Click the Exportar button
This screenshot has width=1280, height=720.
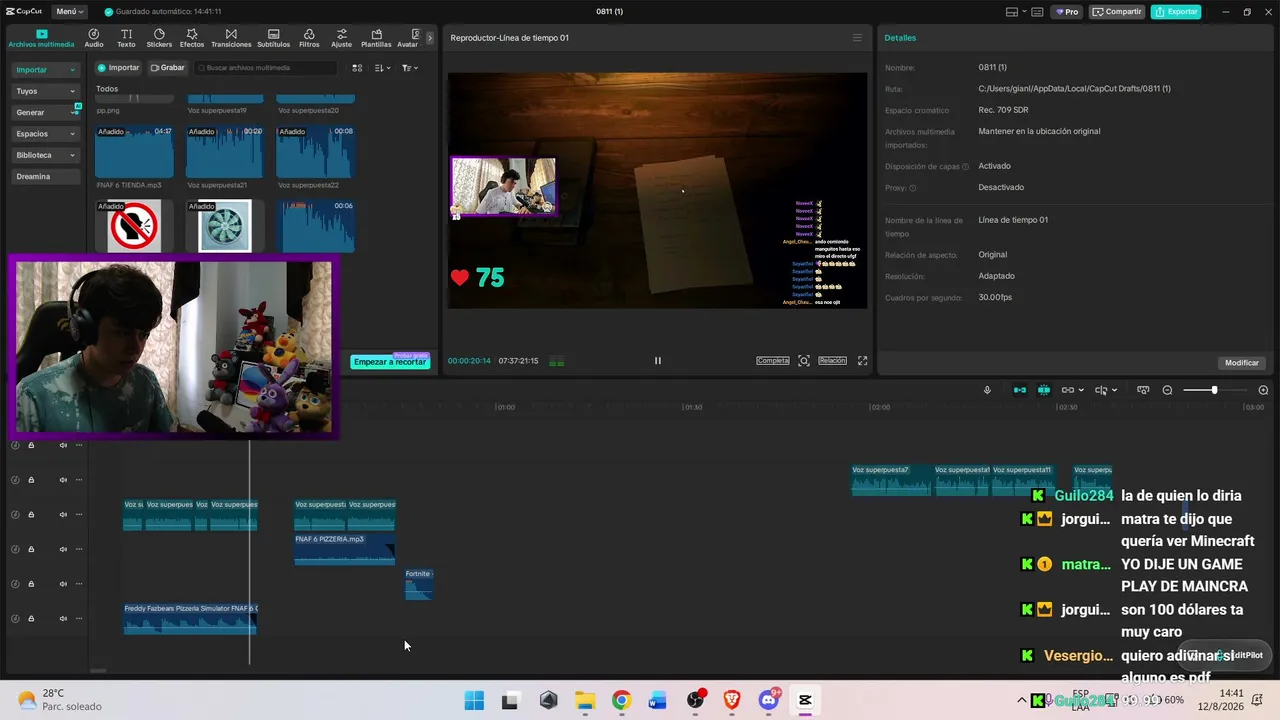click(1176, 12)
